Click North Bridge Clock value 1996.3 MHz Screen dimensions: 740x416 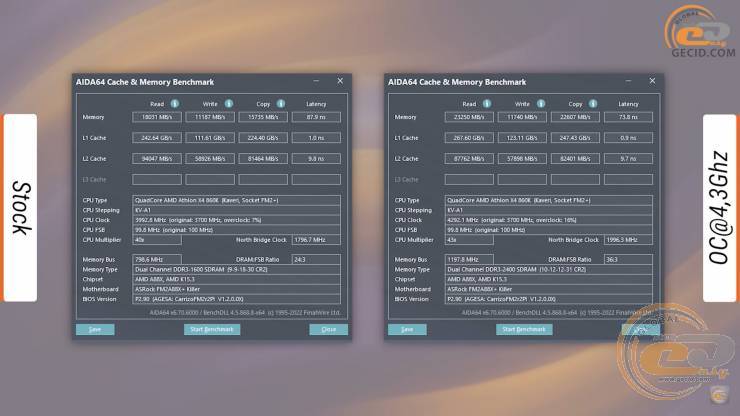coord(628,240)
